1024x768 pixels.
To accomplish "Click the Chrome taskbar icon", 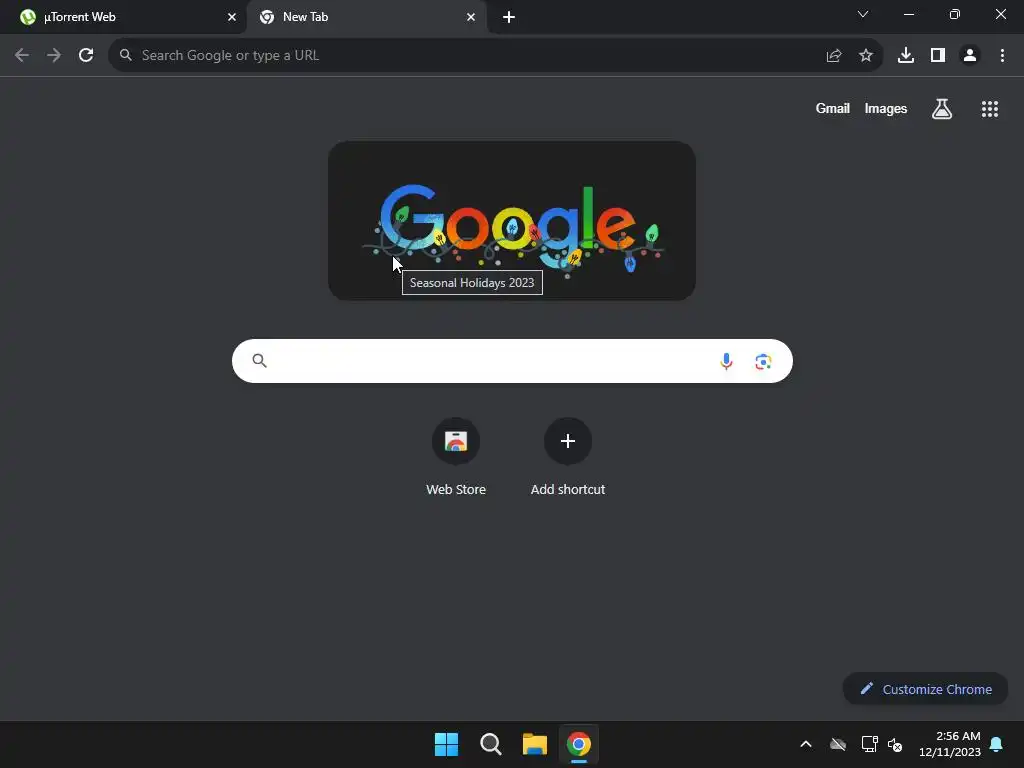I will click(x=579, y=744).
